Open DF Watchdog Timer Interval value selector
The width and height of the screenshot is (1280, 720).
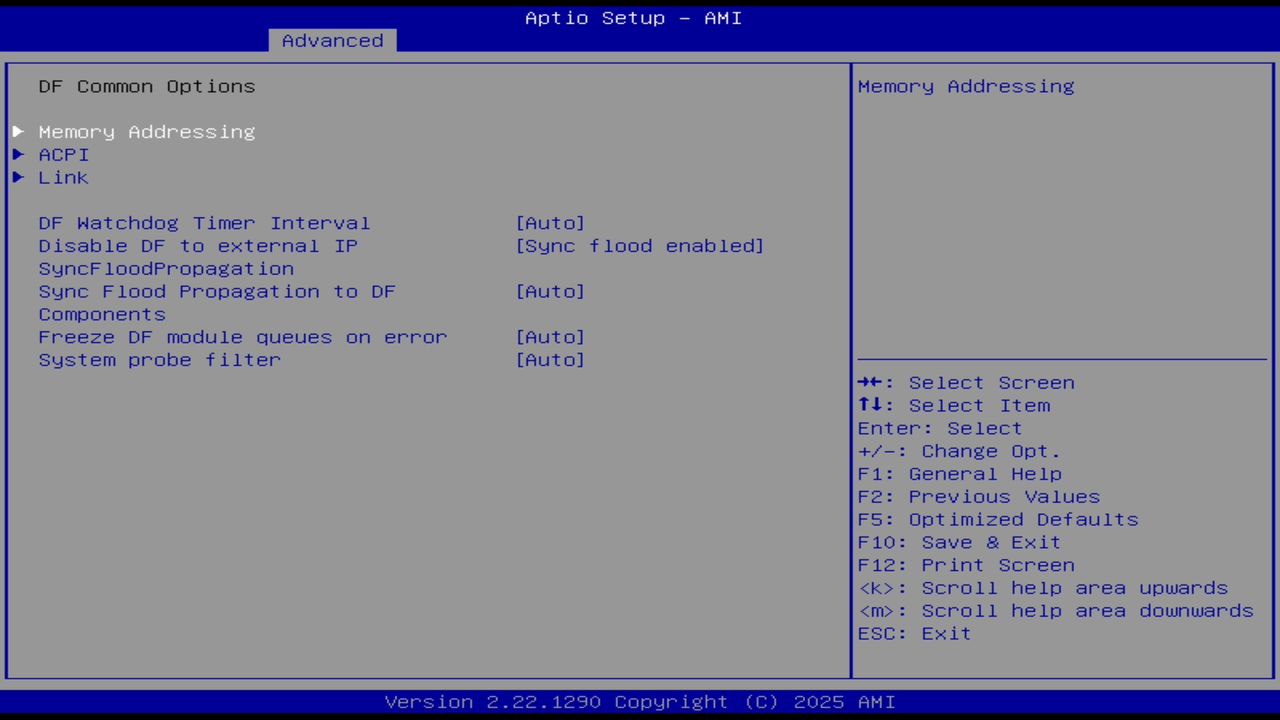(x=550, y=222)
